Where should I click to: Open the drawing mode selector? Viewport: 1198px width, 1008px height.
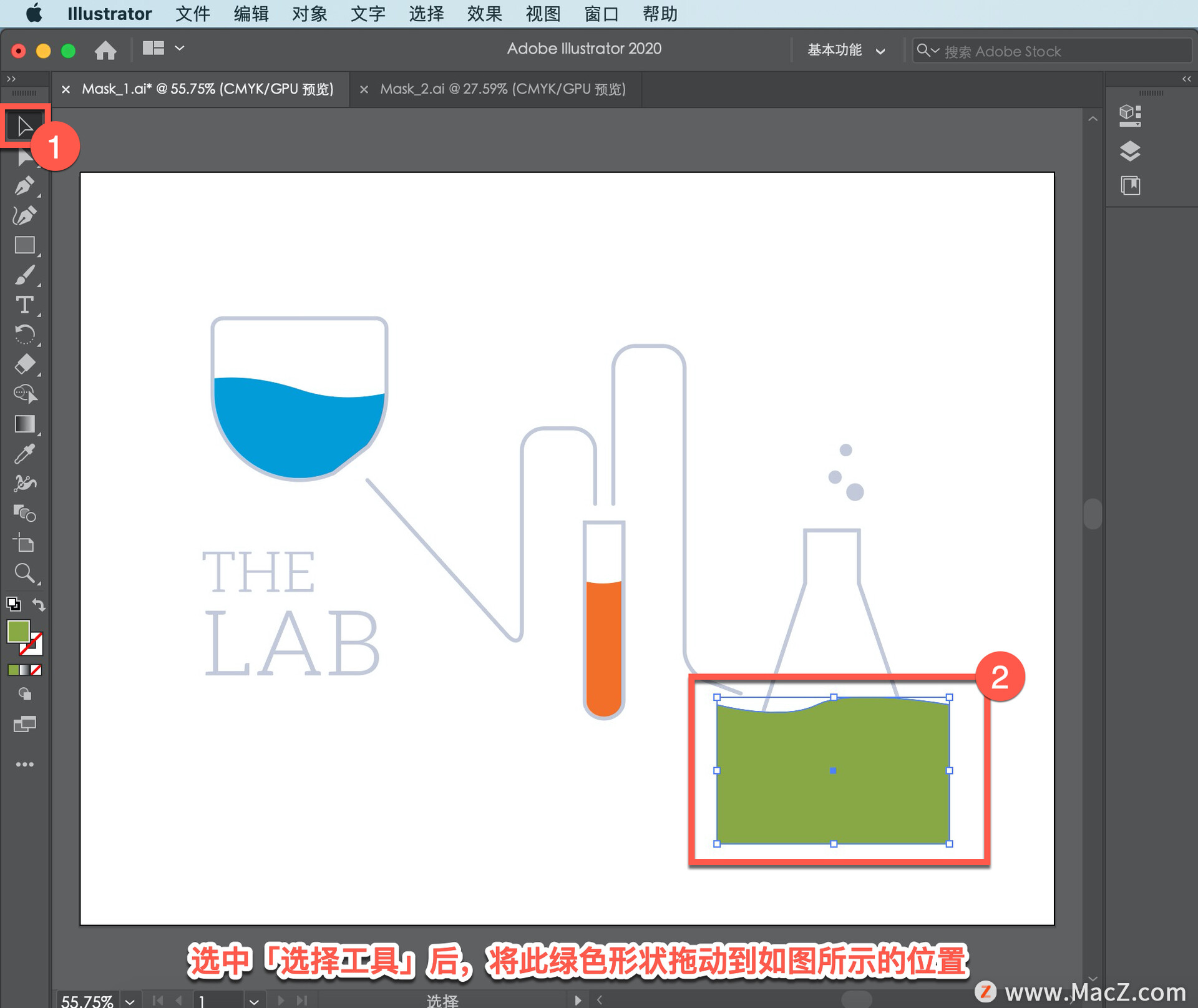point(24,694)
